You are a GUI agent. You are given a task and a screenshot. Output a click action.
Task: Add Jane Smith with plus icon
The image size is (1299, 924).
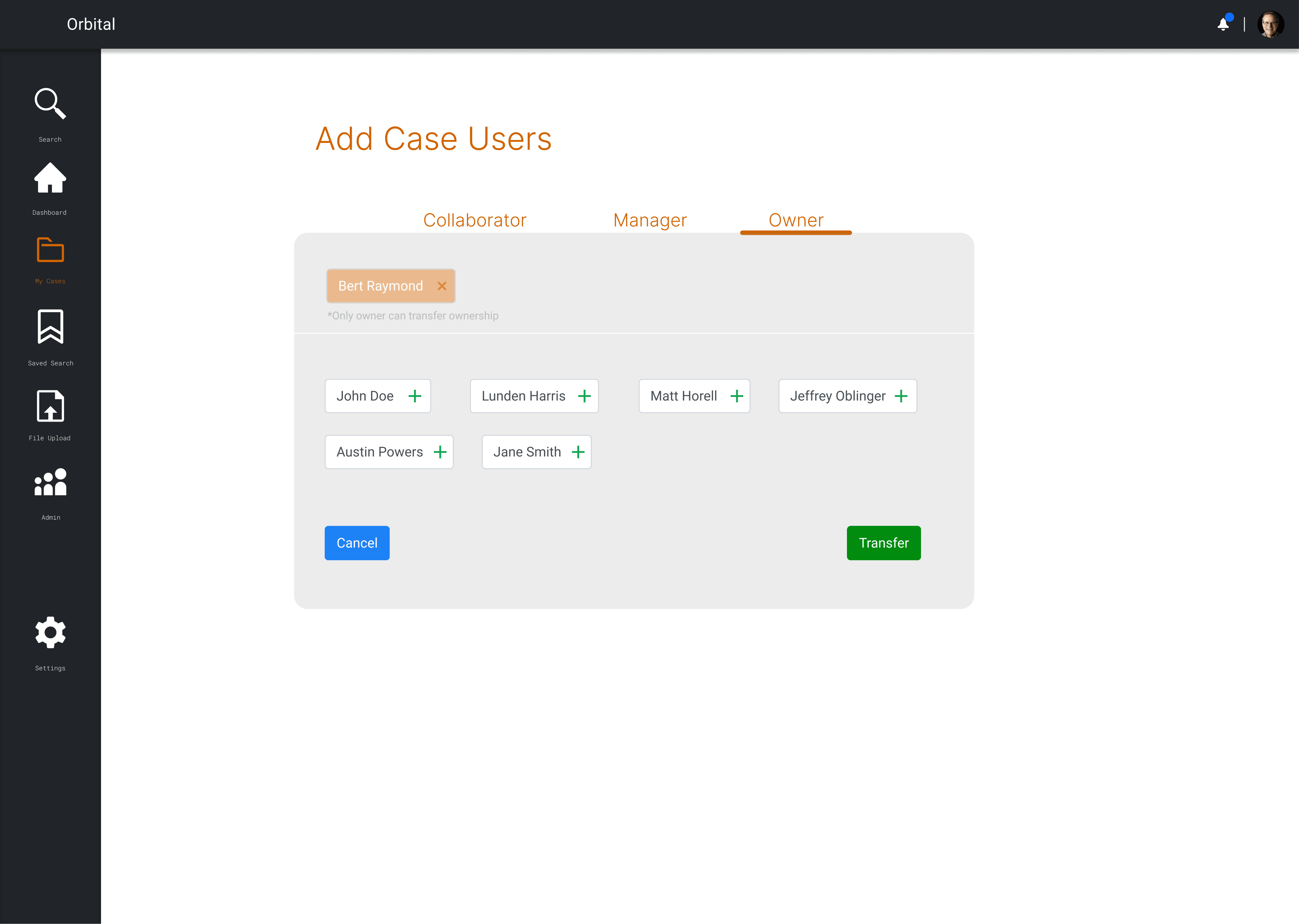coord(578,452)
